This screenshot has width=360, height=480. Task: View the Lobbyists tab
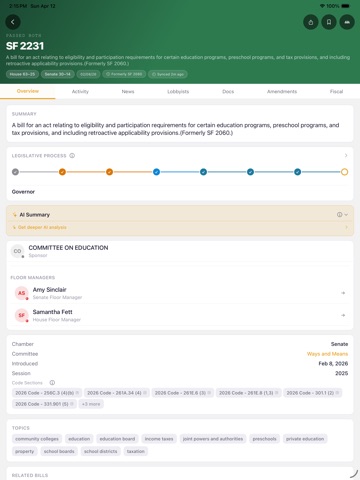(178, 91)
